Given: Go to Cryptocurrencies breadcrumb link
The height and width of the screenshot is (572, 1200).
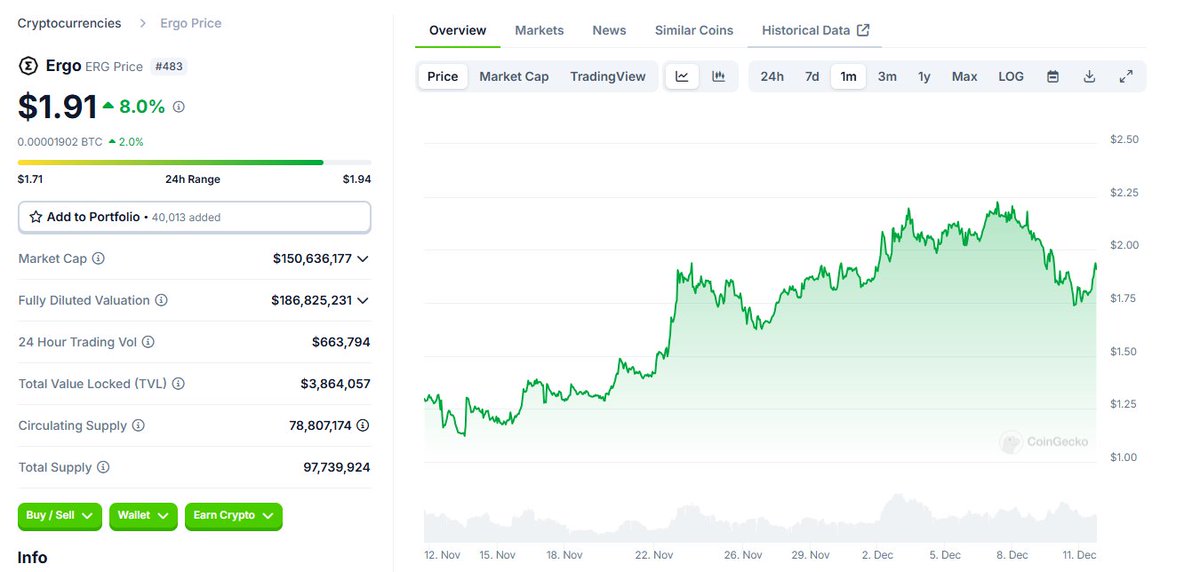Looking at the screenshot, I should click(69, 23).
